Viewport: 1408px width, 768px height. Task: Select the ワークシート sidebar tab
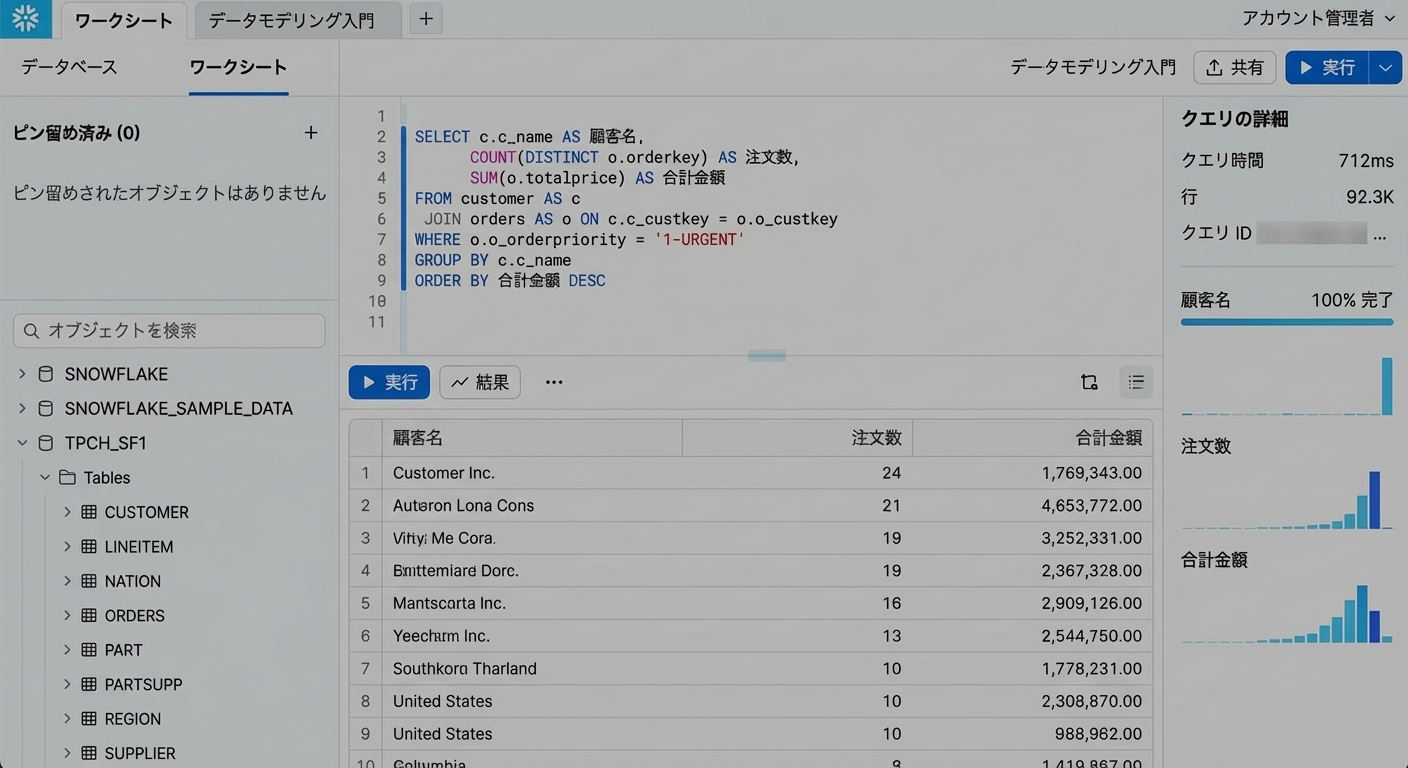click(238, 67)
